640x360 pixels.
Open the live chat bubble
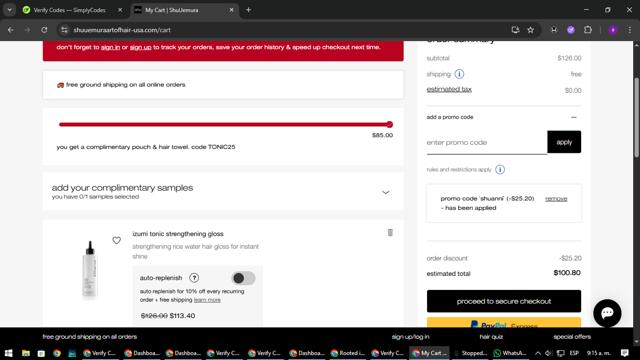point(607,313)
